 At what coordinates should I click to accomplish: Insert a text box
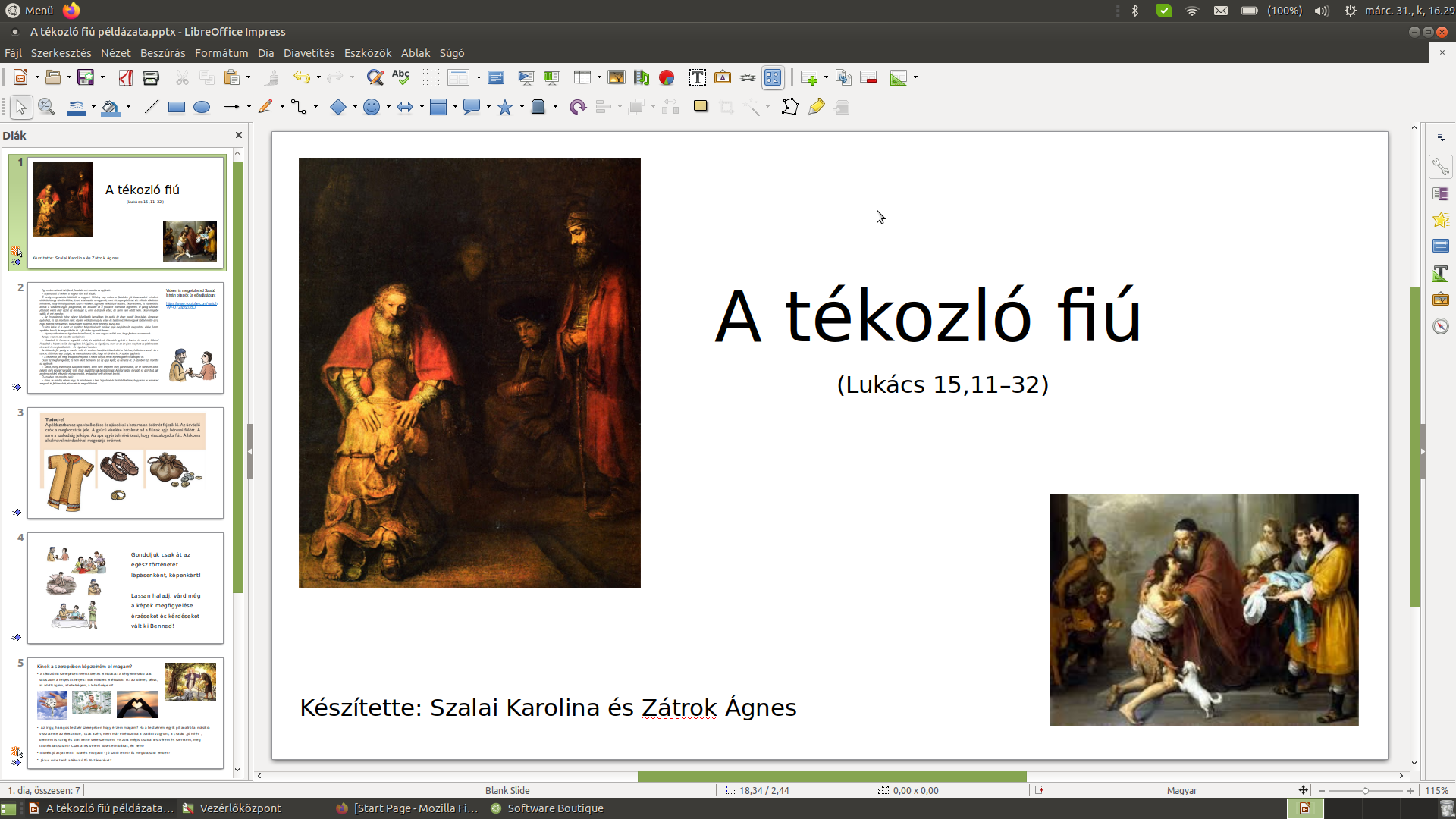coord(697,77)
